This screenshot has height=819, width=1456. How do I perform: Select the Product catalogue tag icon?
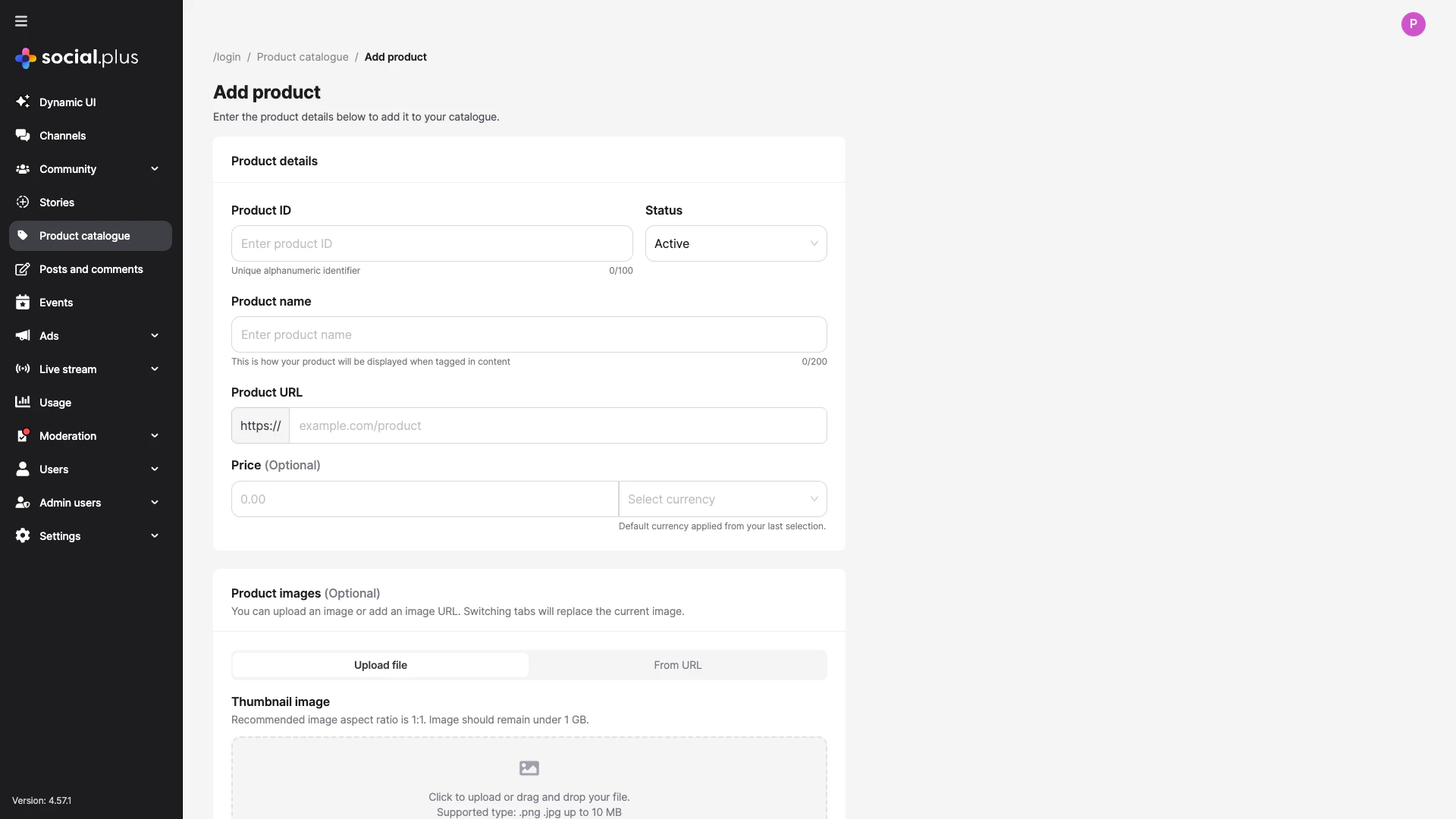point(23,235)
